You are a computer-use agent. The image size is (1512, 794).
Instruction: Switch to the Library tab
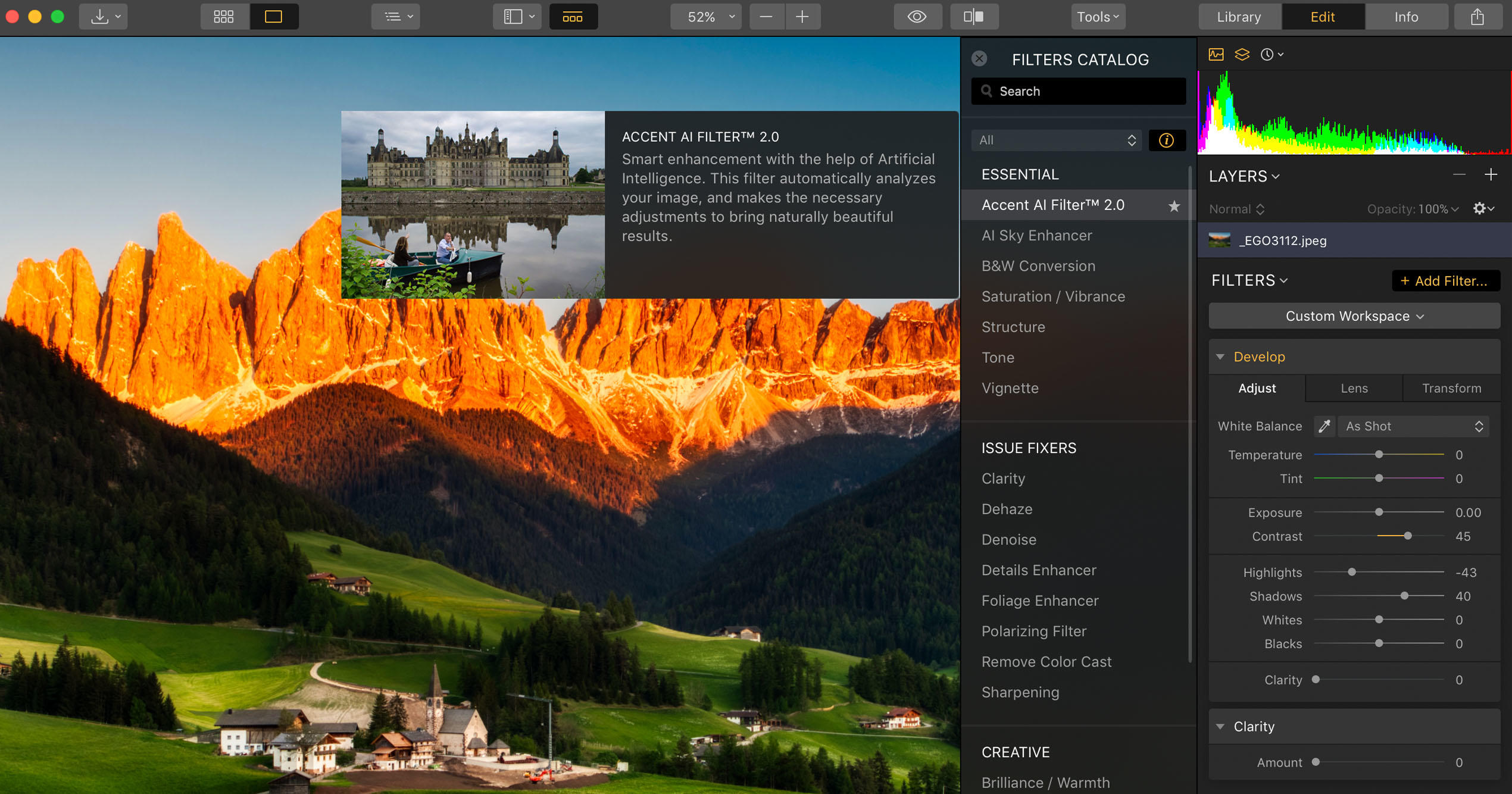[x=1239, y=16]
